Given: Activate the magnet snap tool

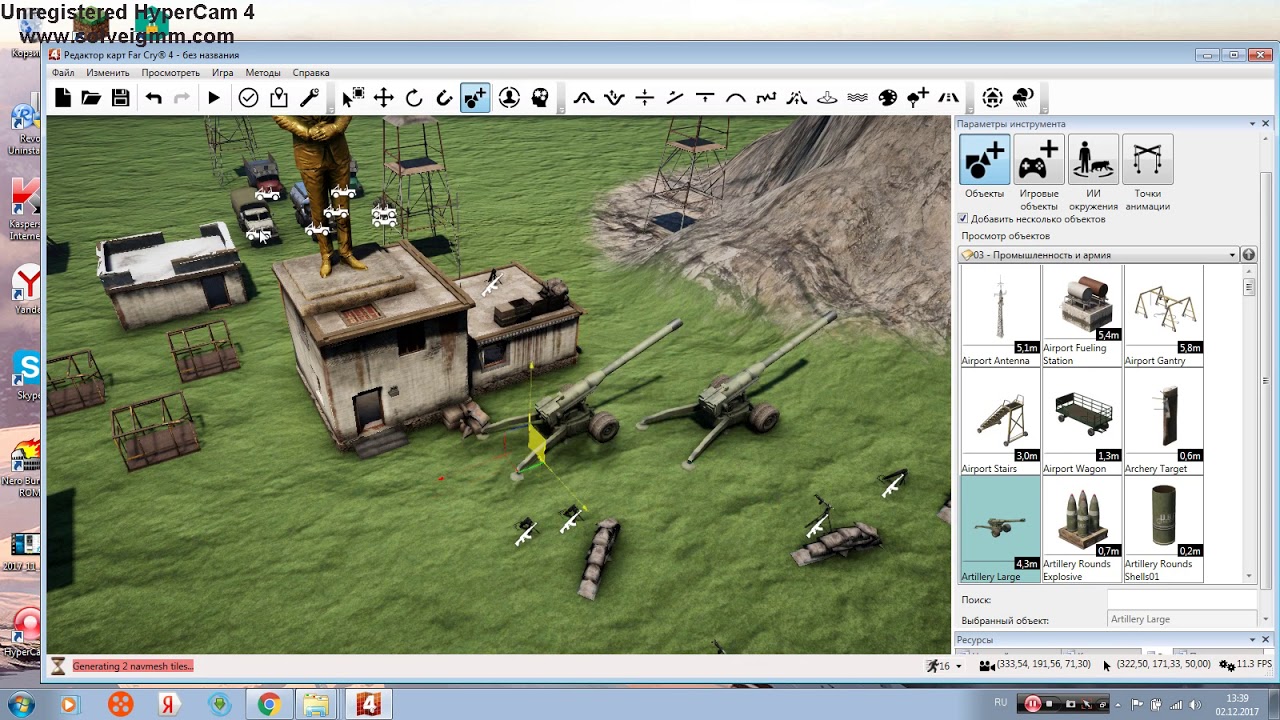Looking at the screenshot, I should [x=444, y=97].
